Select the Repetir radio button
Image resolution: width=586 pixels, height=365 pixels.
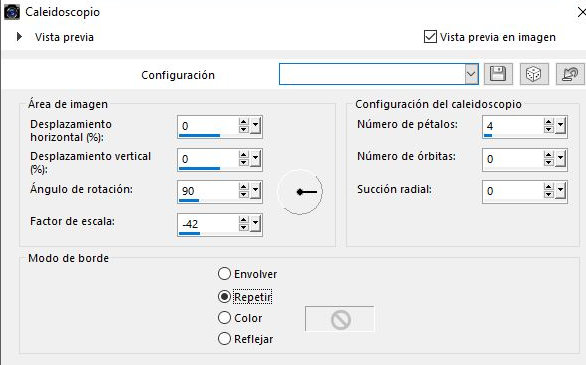click(224, 297)
